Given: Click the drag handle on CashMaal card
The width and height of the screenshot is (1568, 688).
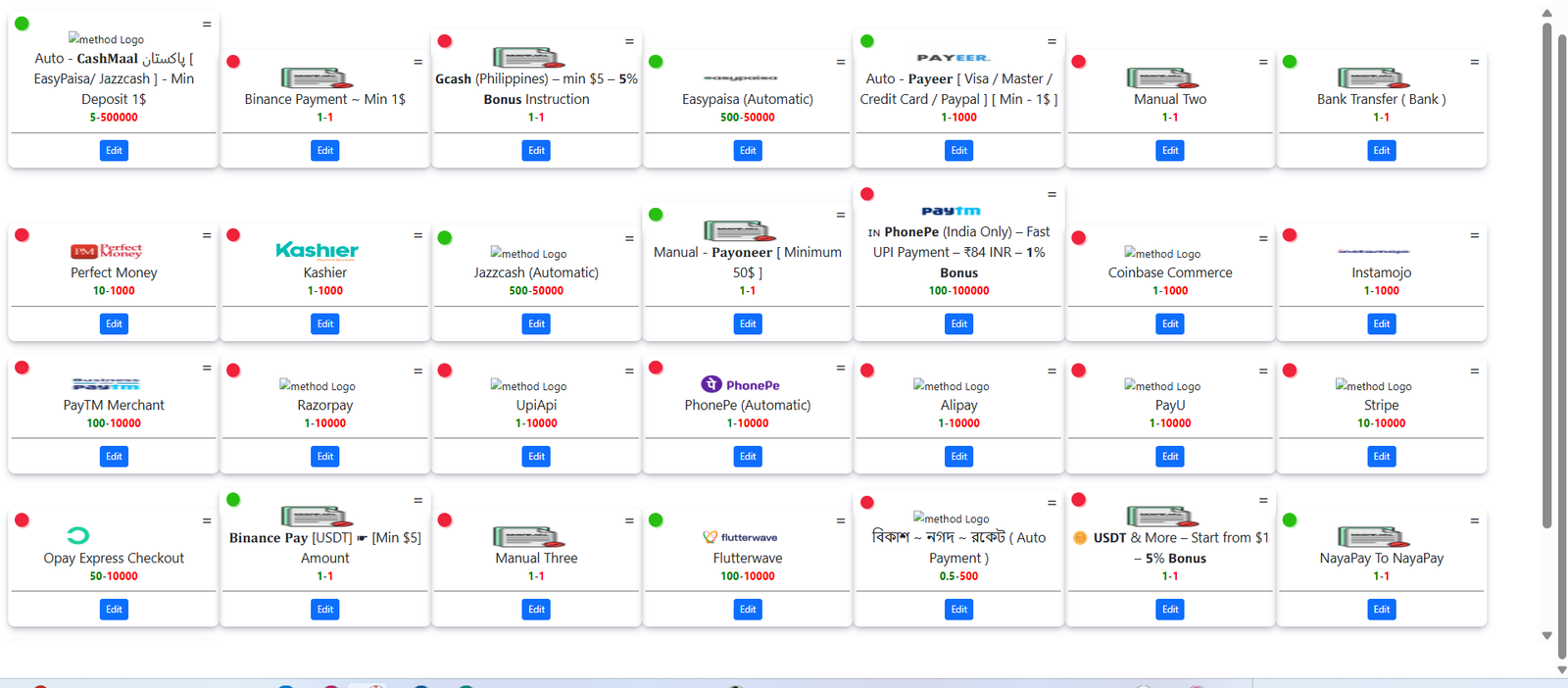Looking at the screenshot, I should pos(207,25).
